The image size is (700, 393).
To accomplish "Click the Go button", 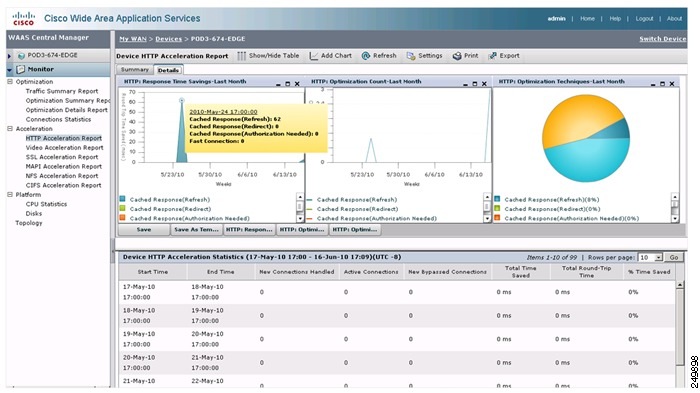I will pos(674,258).
